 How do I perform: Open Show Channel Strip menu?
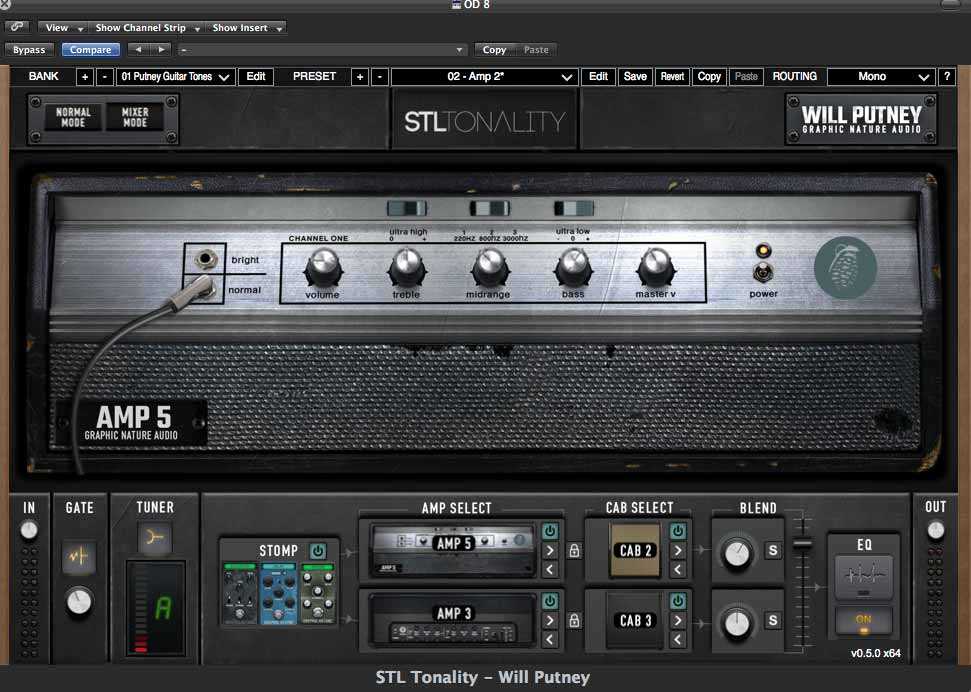pos(146,28)
